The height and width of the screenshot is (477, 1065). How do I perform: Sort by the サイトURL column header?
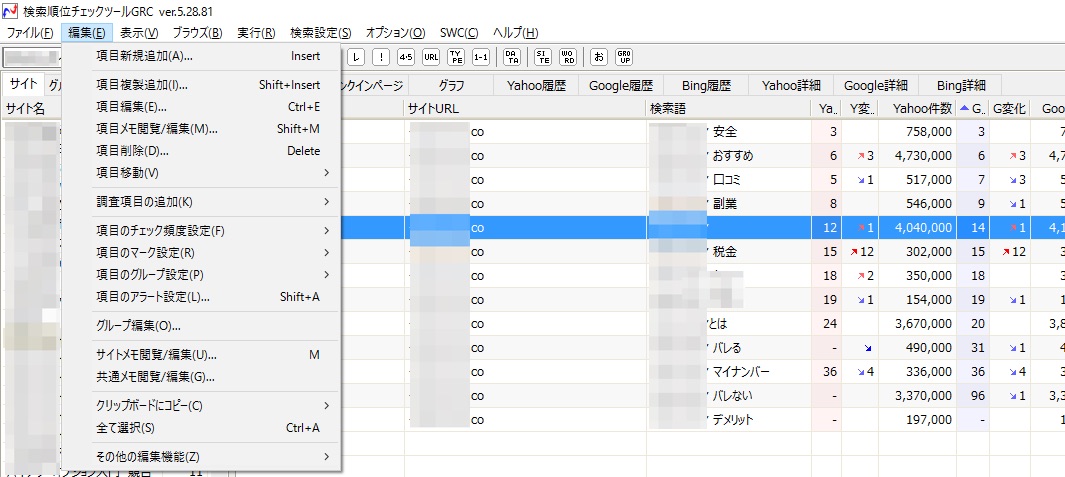click(x=525, y=108)
